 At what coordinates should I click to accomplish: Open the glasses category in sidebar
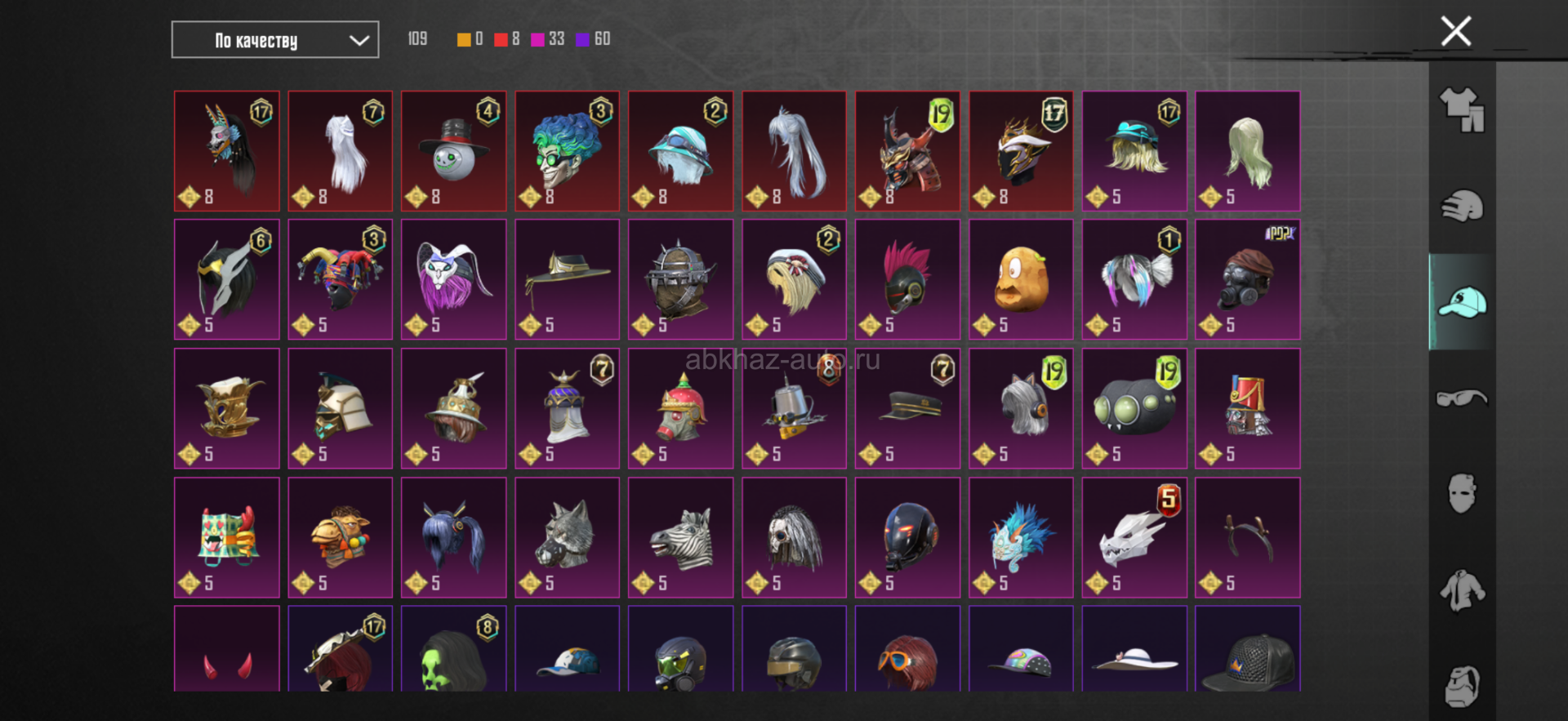point(1462,398)
